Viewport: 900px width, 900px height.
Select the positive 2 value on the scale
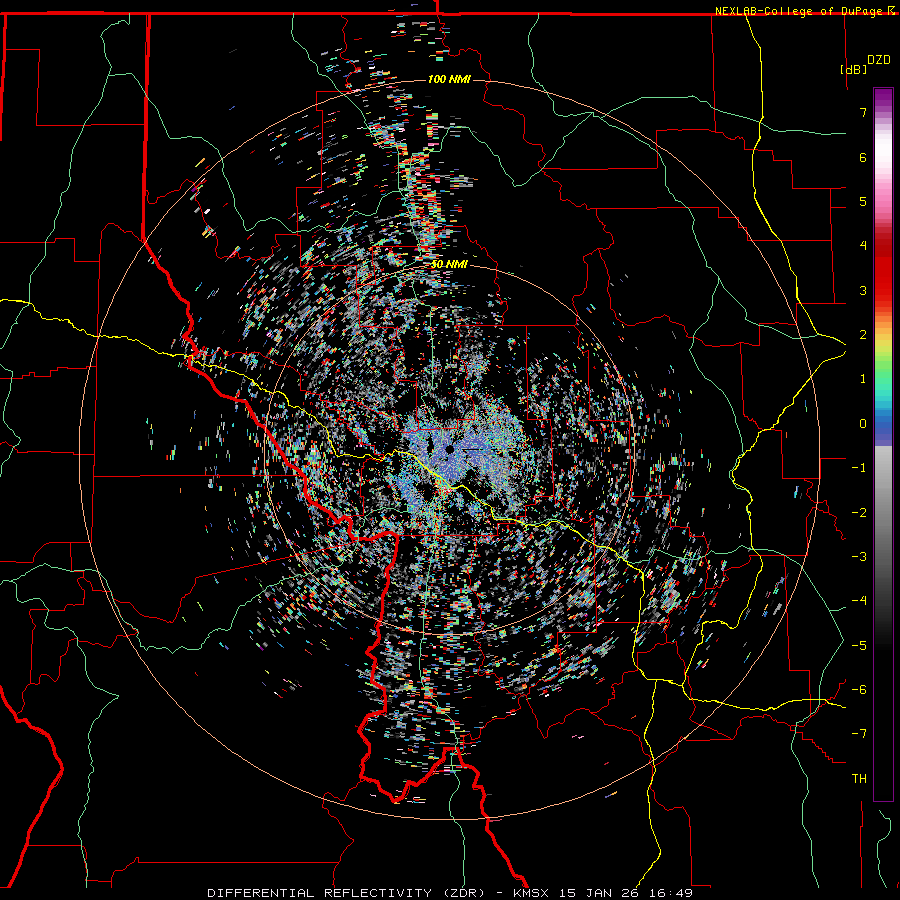point(863,335)
